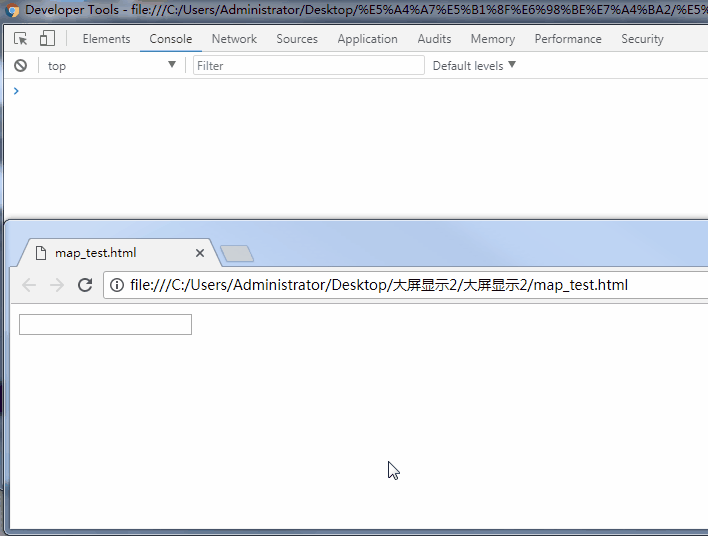This screenshot has height=536, width=708.
Task: Switch to the Elements tab
Action: (x=107, y=39)
